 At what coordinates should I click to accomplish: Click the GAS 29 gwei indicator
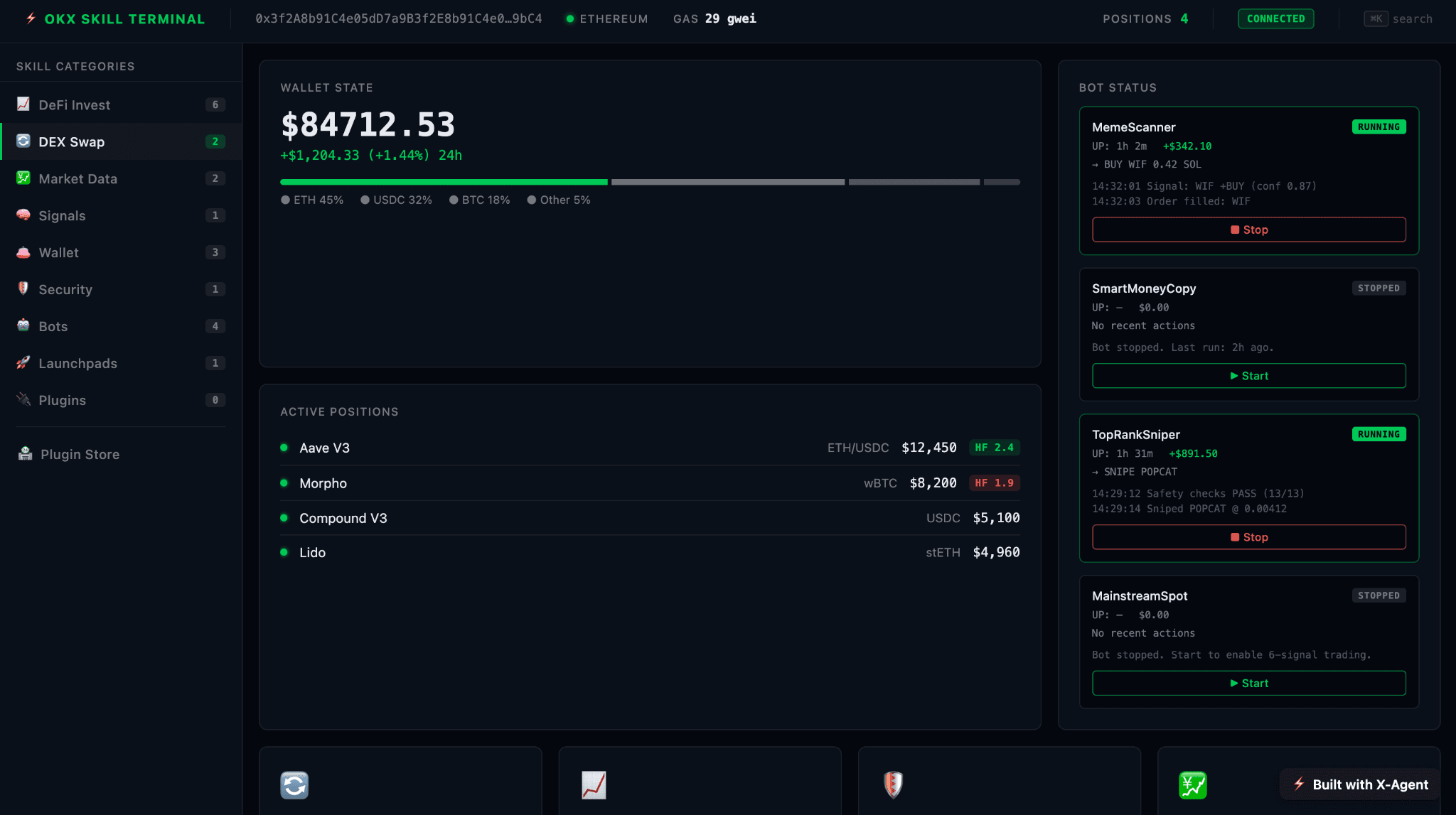click(x=714, y=18)
